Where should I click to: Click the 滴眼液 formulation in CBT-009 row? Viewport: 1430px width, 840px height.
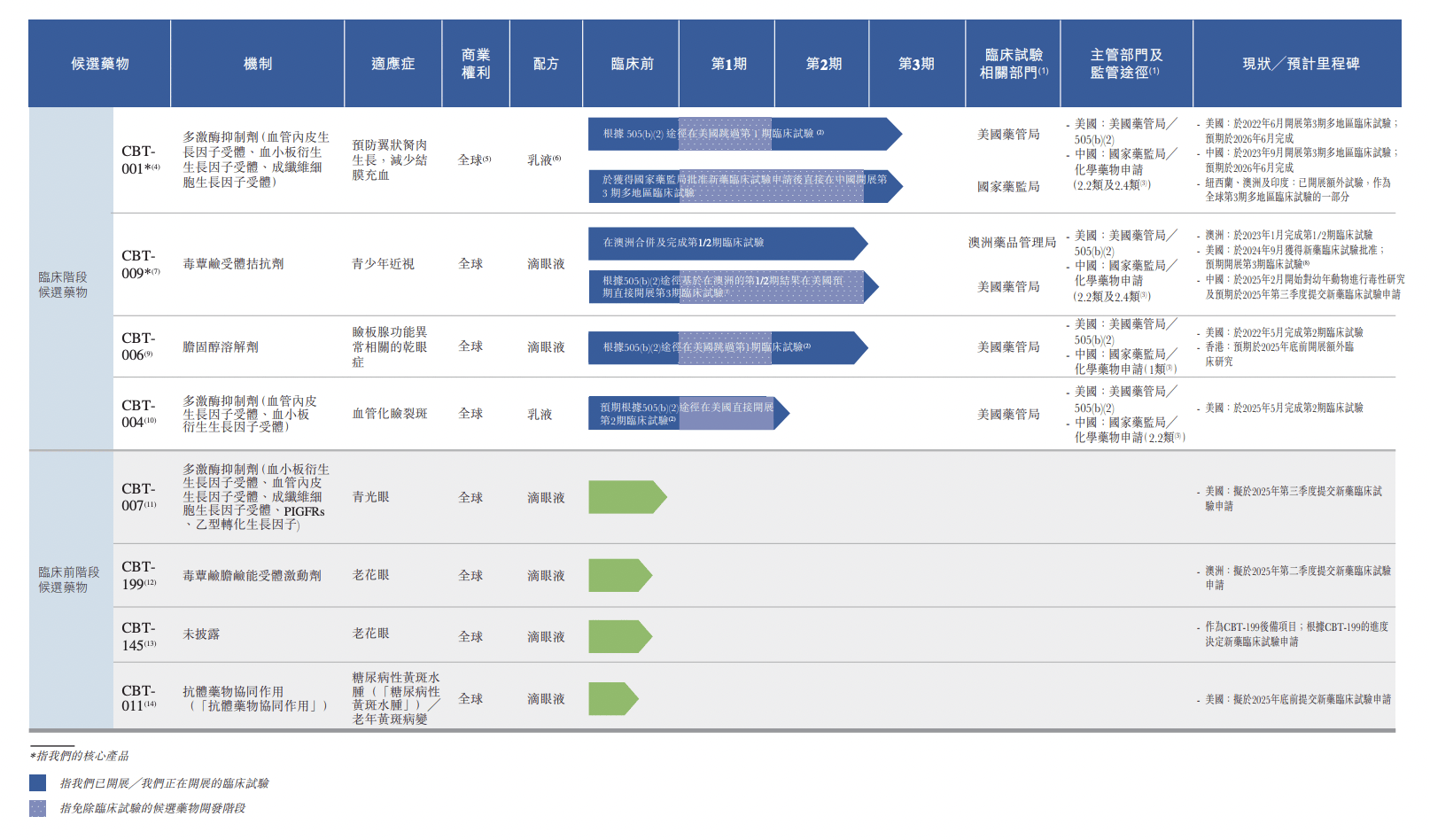click(x=546, y=264)
